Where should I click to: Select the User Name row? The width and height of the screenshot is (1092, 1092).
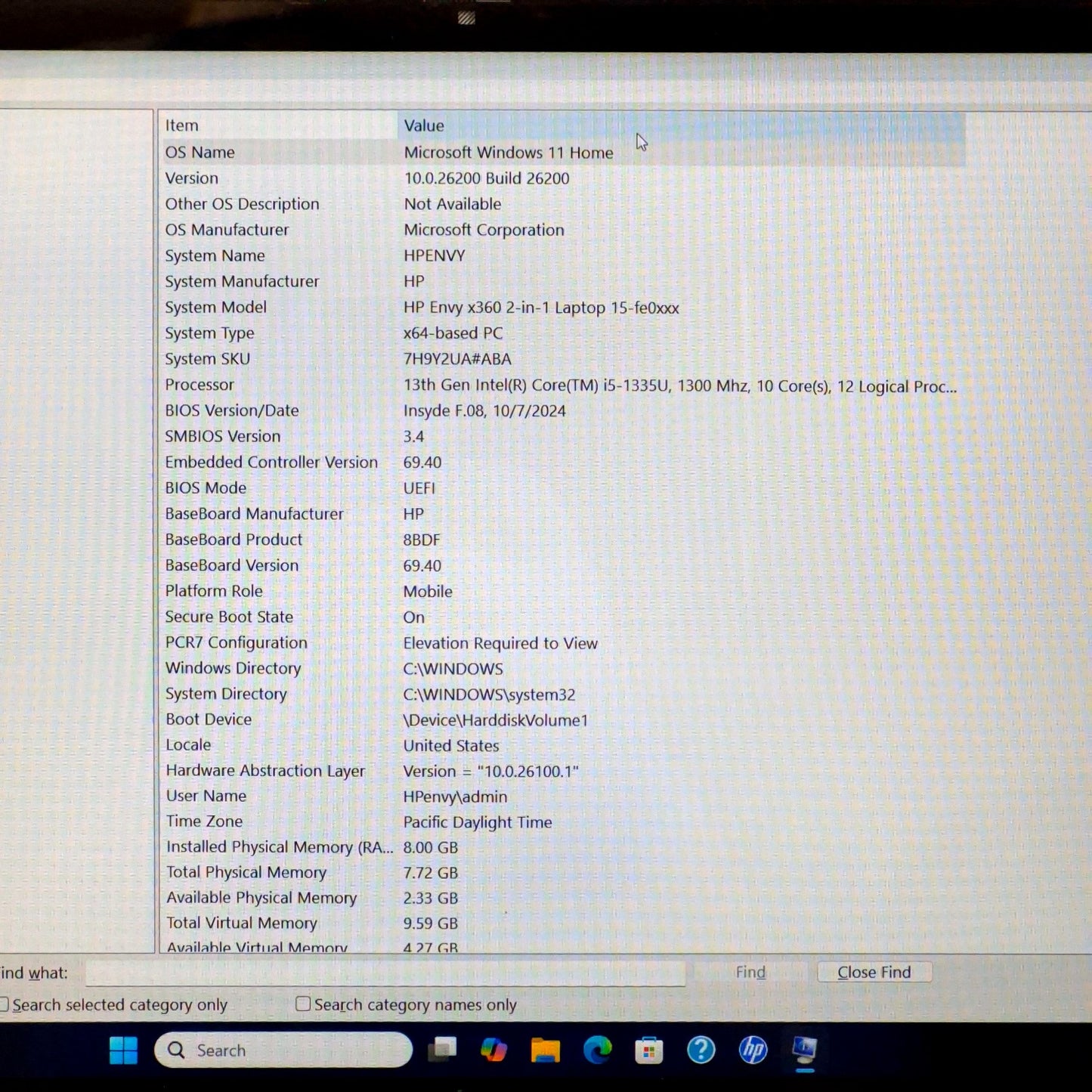click(562, 797)
